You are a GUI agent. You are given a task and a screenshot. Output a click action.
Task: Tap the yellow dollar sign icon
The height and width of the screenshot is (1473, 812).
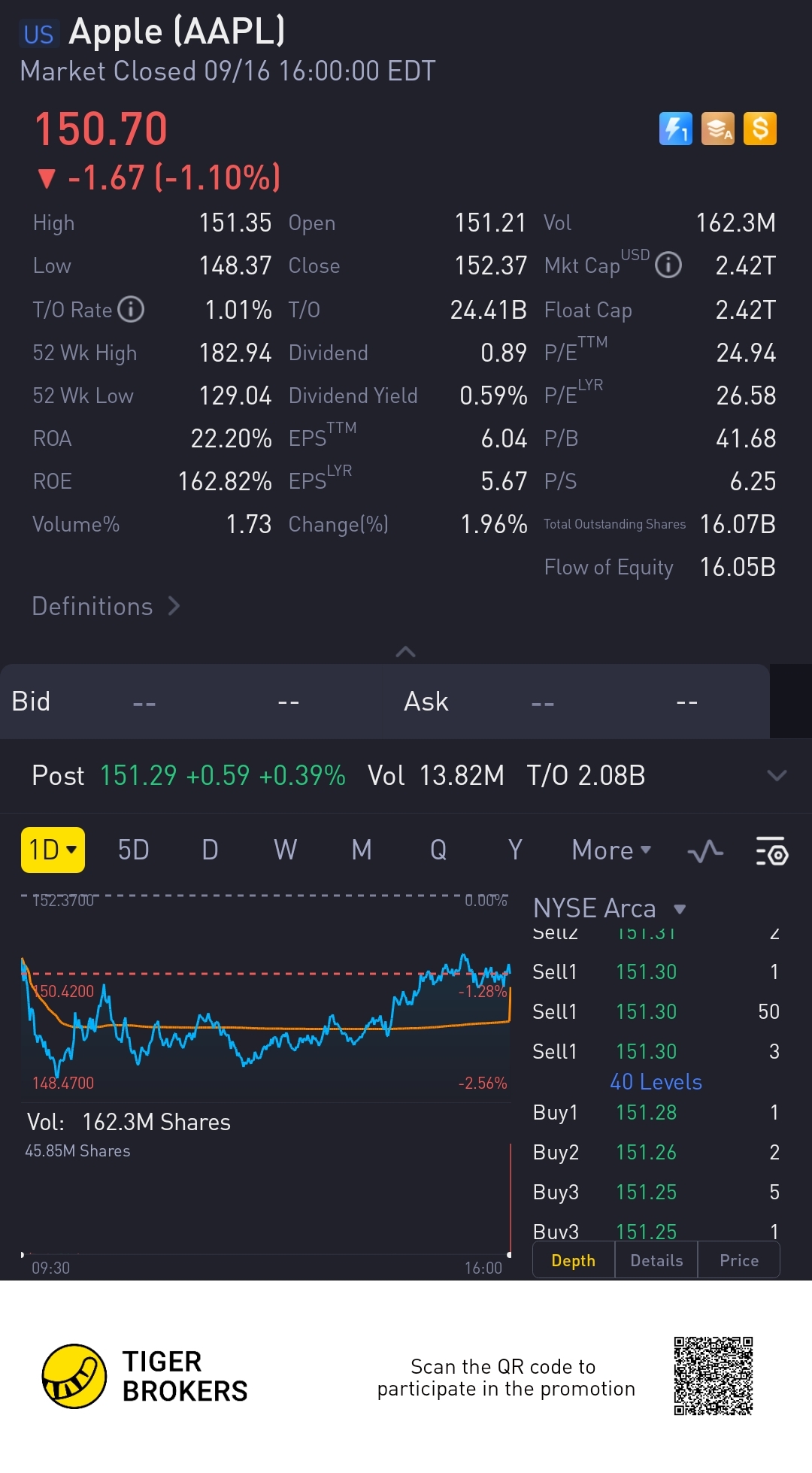(x=760, y=129)
